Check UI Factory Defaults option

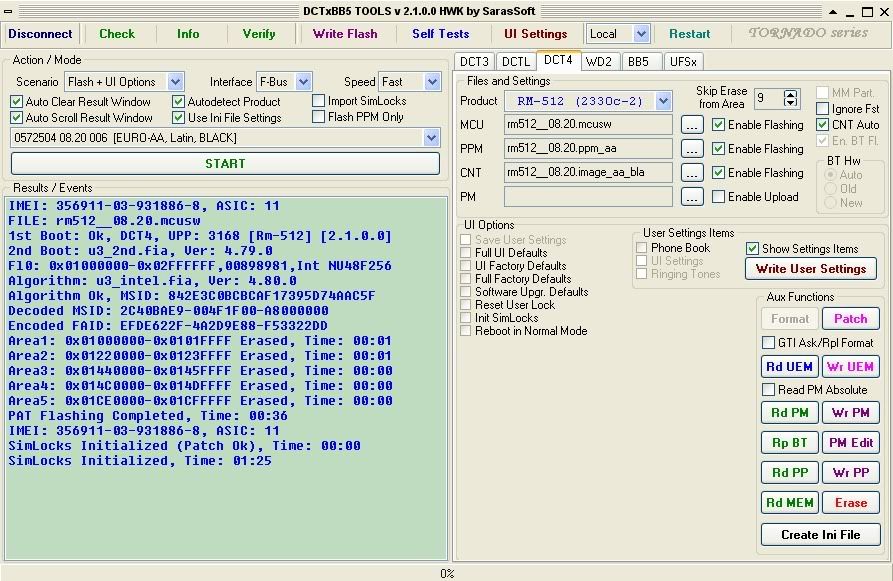[x=466, y=265]
